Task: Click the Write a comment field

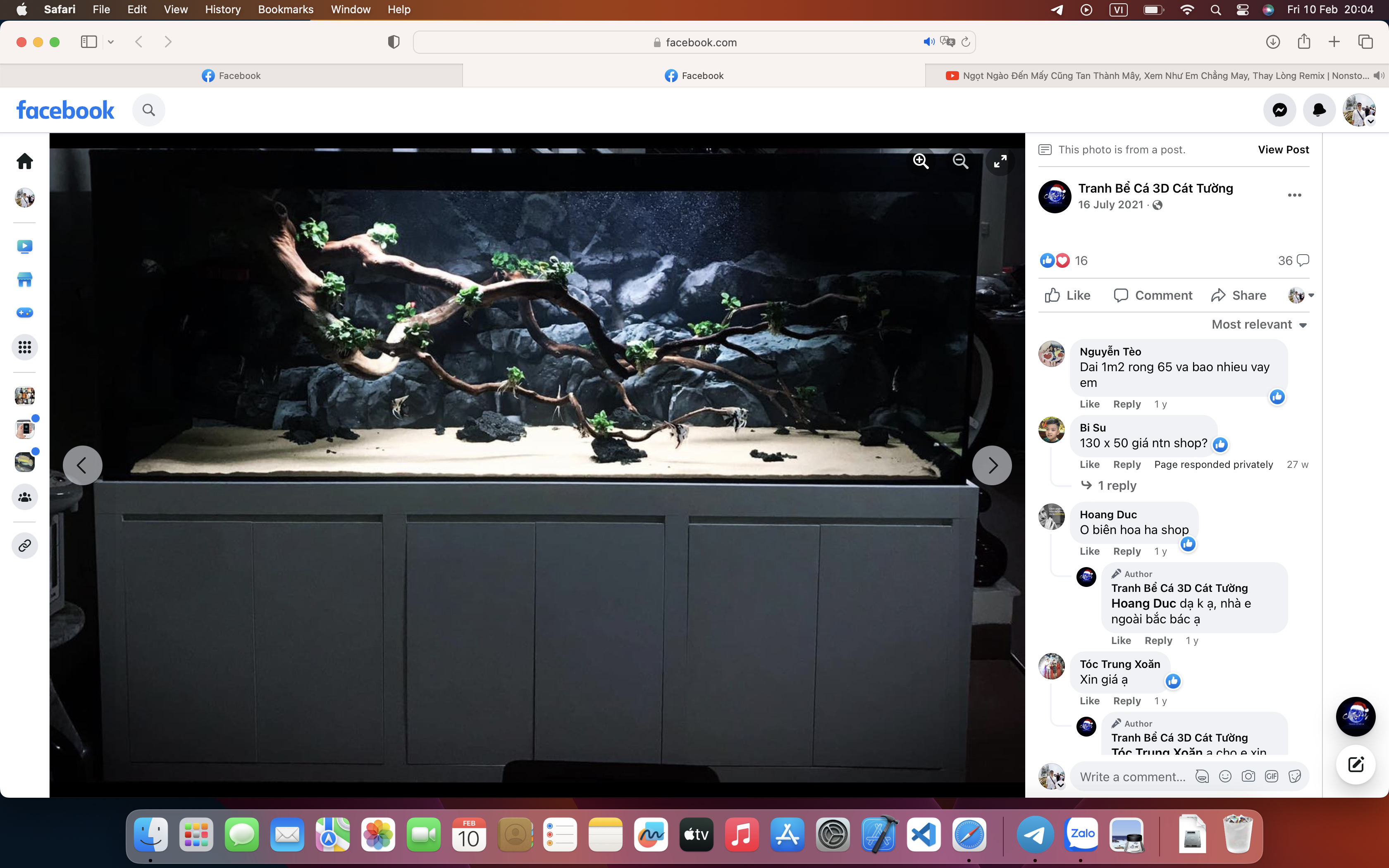Action: tap(1132, 777)
